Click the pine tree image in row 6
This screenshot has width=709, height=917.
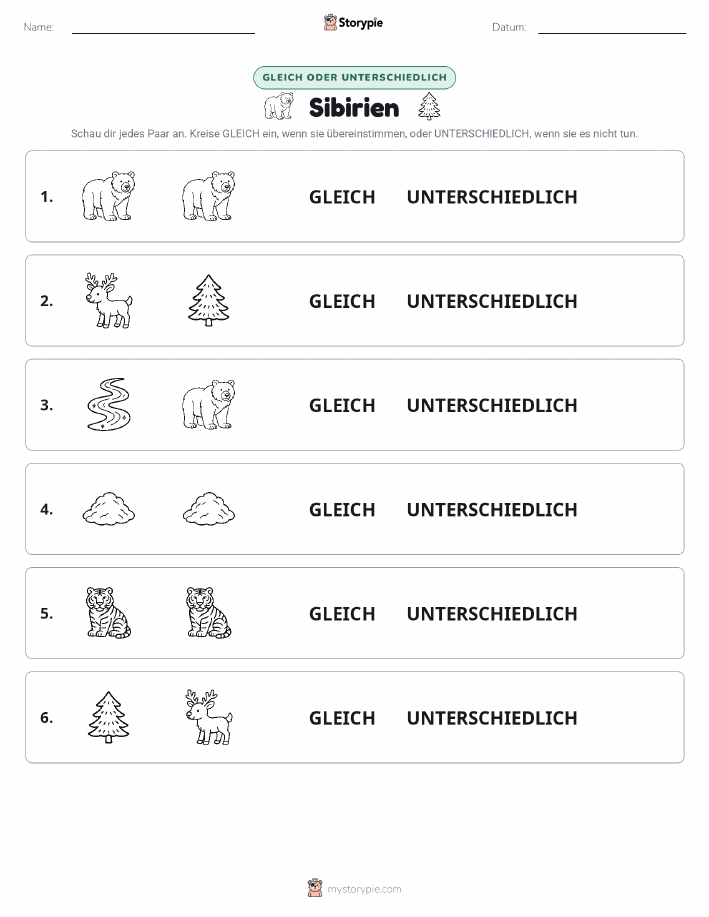(x=108, y=716)
